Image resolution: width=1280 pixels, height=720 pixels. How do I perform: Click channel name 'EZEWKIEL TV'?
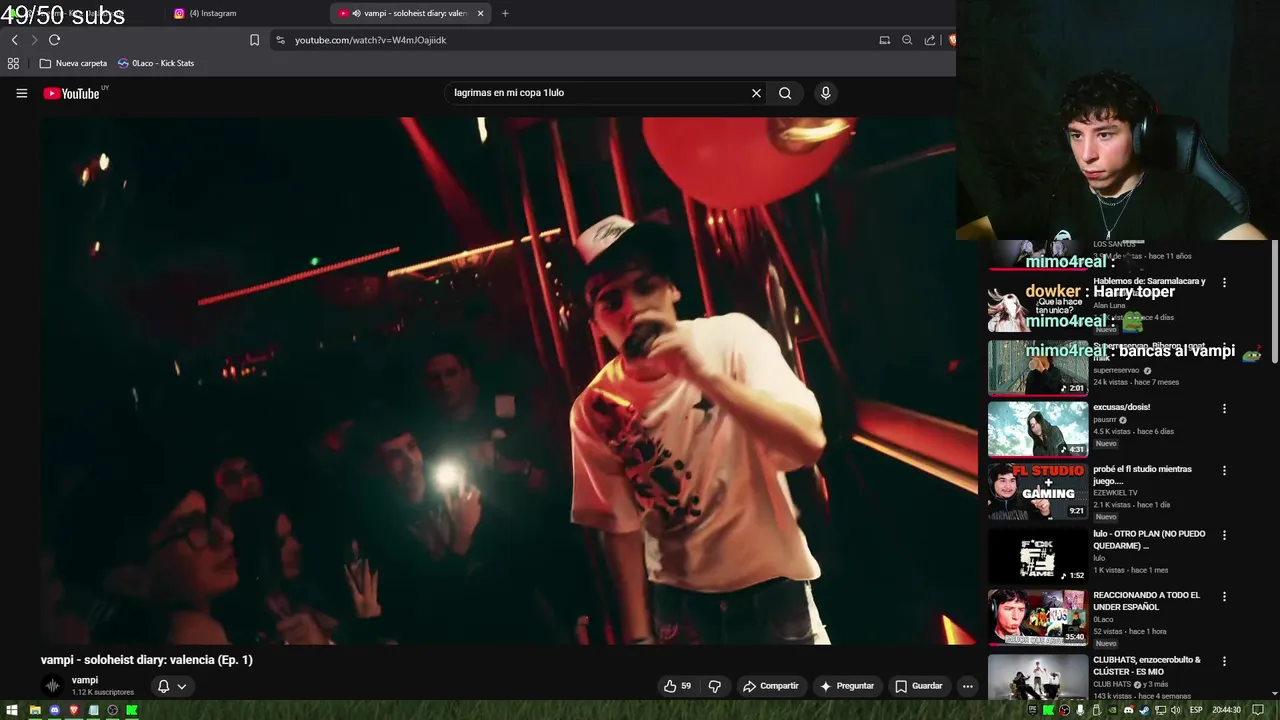[x=1115, y=492]
